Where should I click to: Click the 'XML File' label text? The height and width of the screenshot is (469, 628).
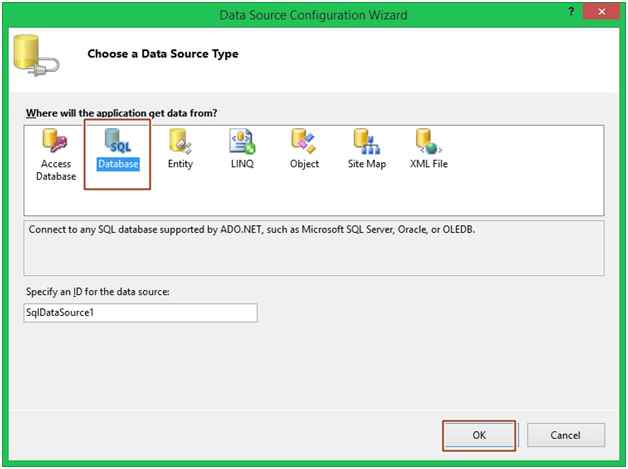(427, 164)
